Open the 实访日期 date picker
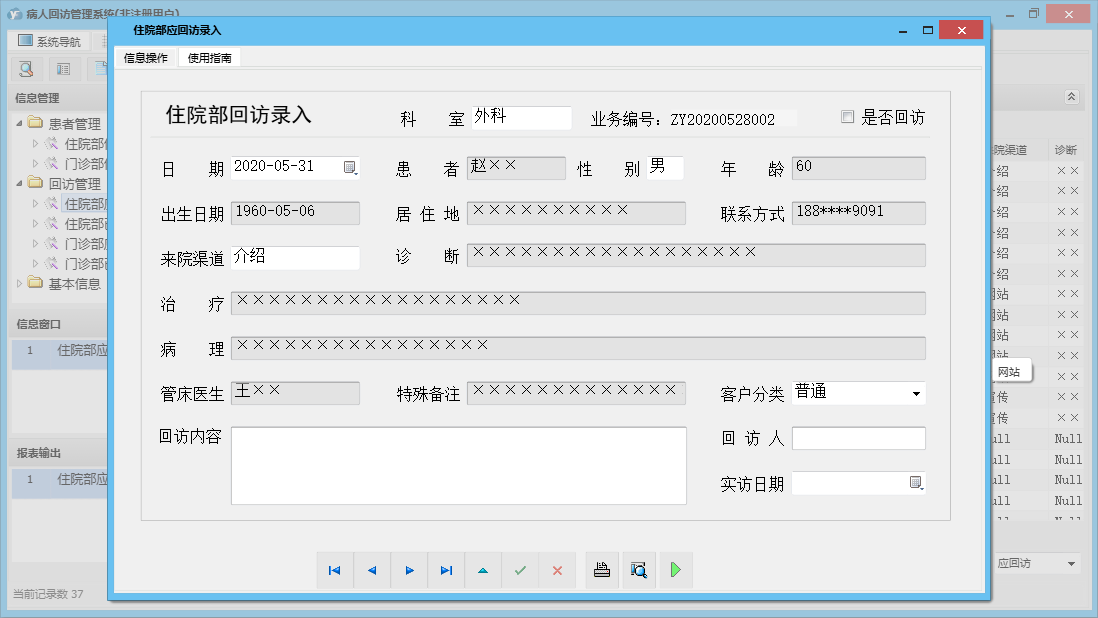The width and height of the screenshot is (1098, 618). [x=916, y=484]
